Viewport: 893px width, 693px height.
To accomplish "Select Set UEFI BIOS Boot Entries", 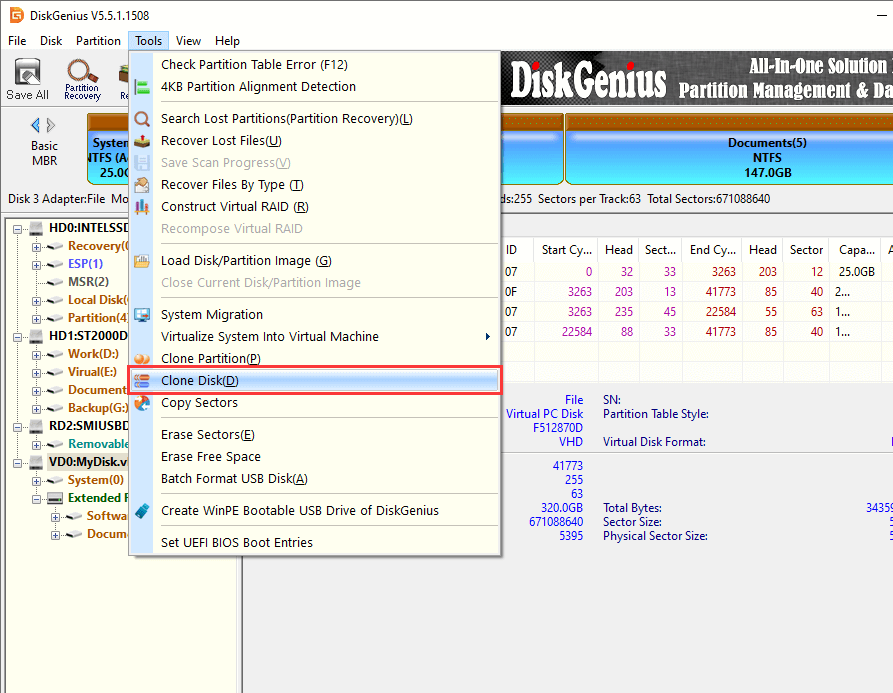I will pyautogui.click(x=236, y=543).
